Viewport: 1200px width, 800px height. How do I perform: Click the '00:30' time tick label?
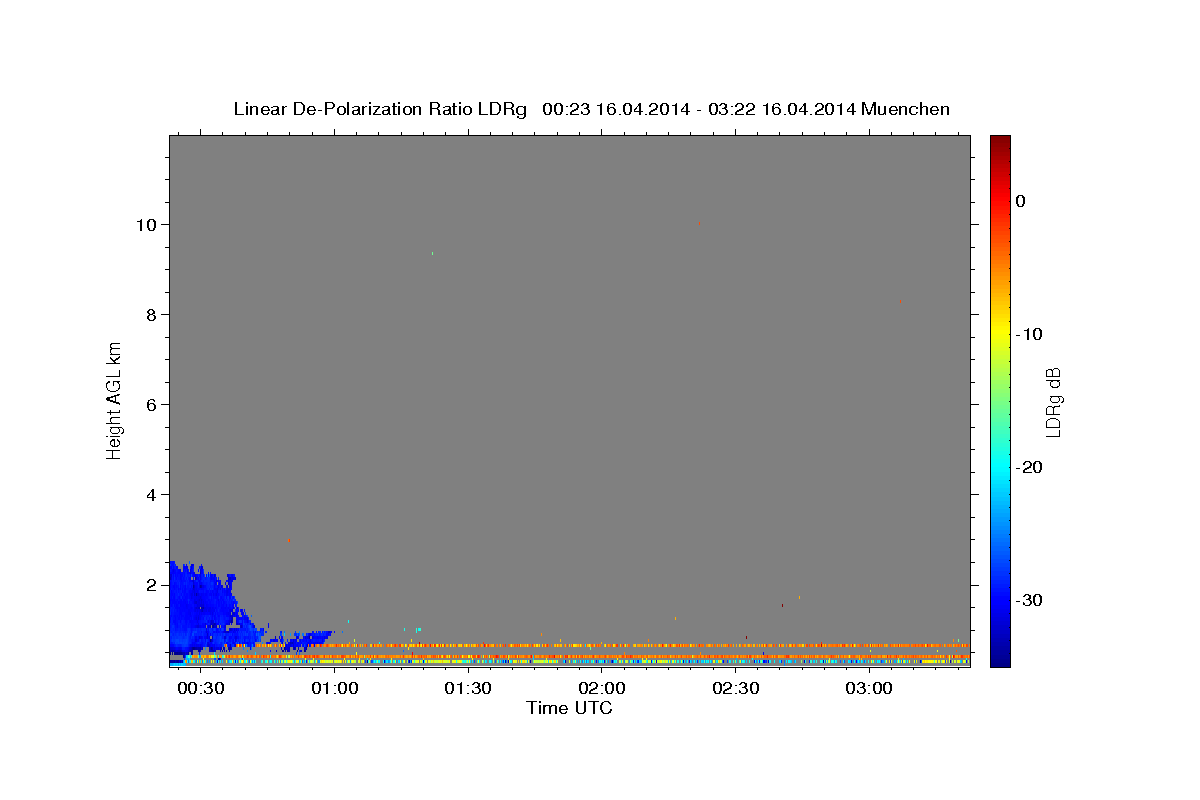pyautogui.click(x=201, y=689)
